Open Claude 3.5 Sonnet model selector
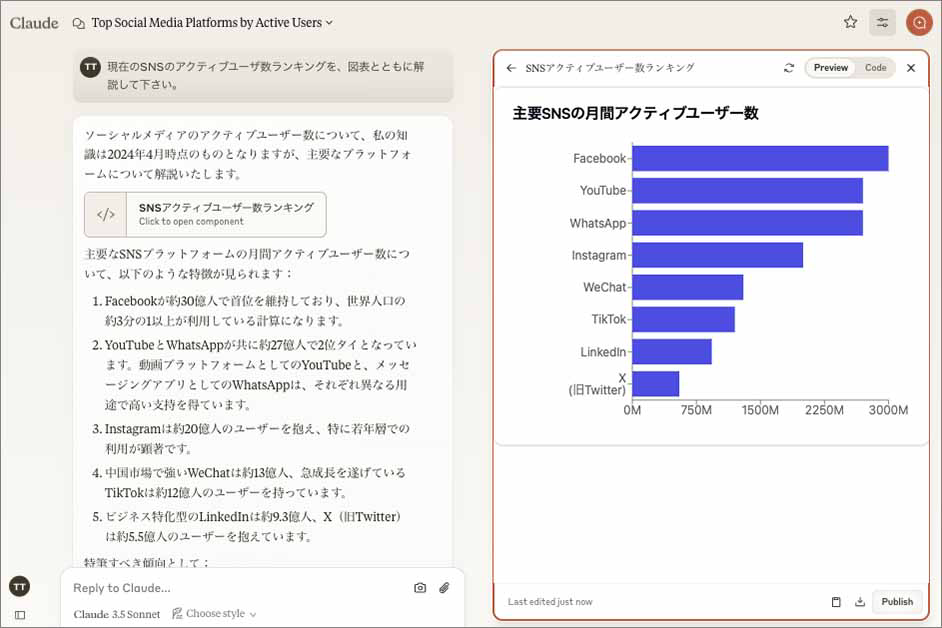 [115, 614]
